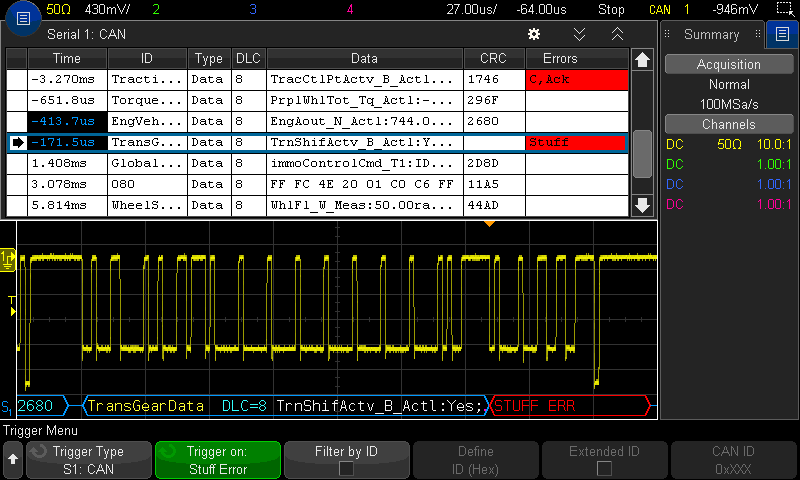800x480 pixels.
Task: Click the red STUFF ERR decode segment
Action: 570,406
